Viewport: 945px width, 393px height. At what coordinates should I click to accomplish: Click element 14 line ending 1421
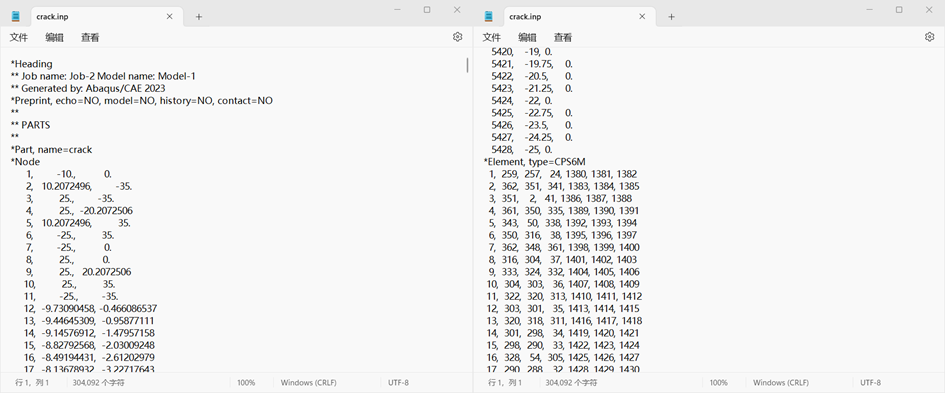(563, 333)
